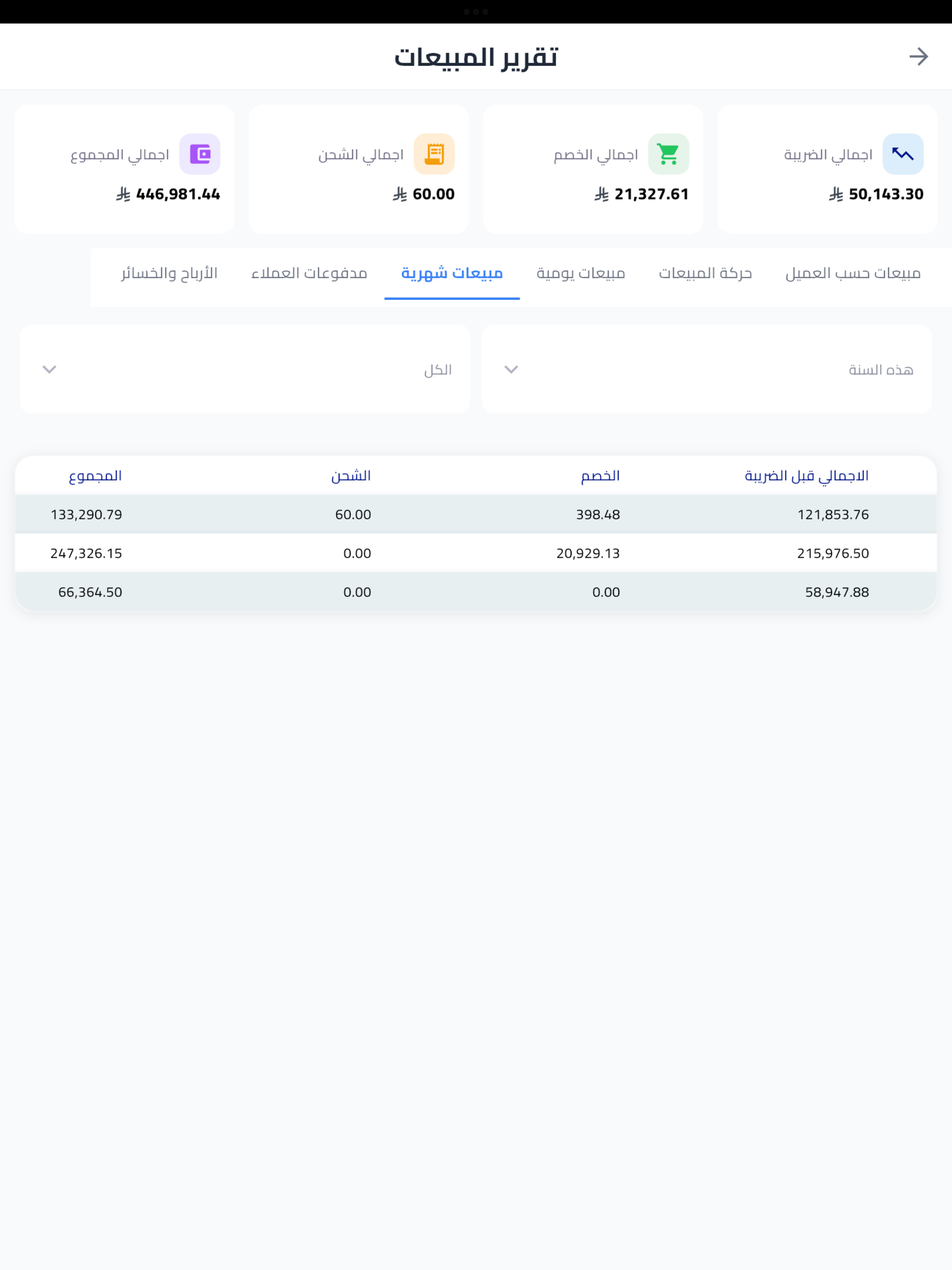Open the الكل filter dropdown
The width and height of the screenshot is (952, 1270).
(245, 369)
